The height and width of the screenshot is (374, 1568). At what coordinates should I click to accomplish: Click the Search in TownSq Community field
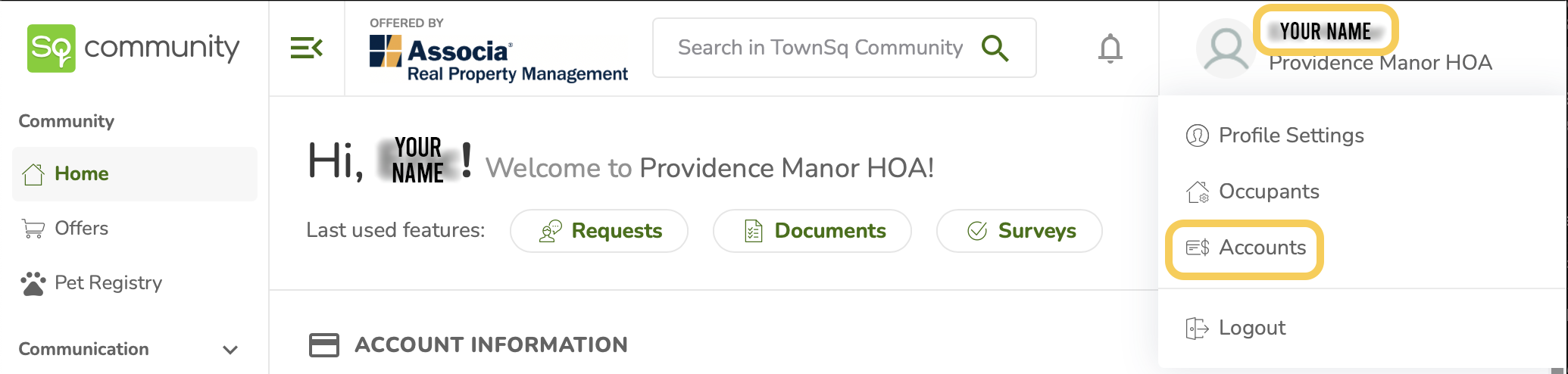click(820, 48)
